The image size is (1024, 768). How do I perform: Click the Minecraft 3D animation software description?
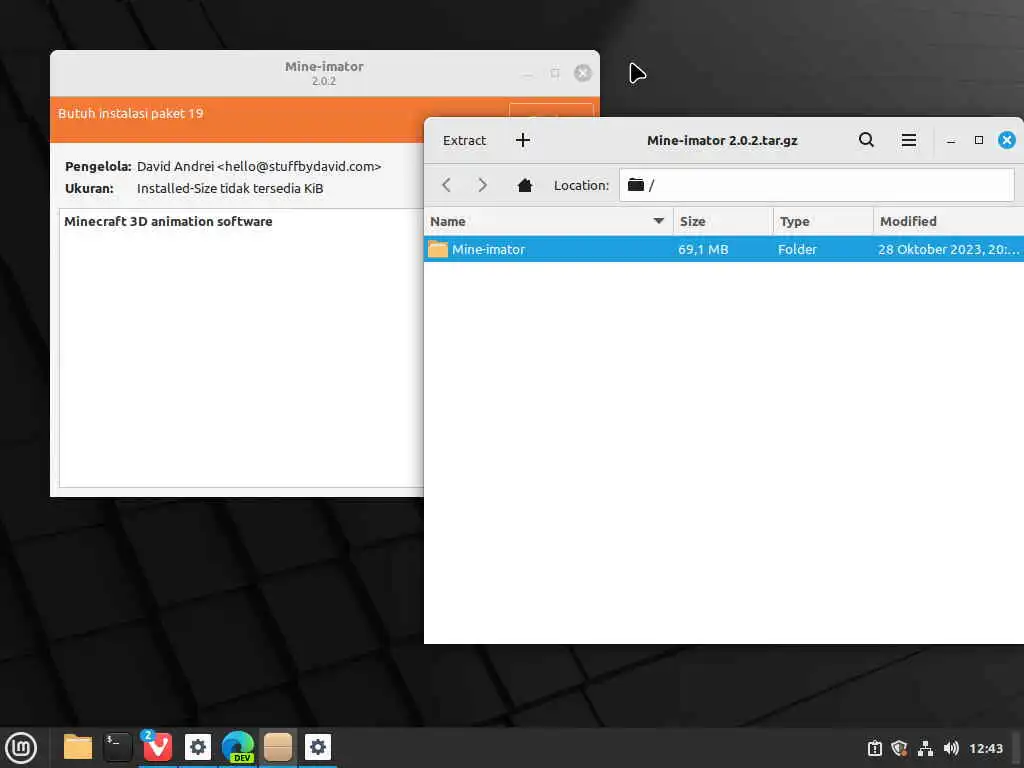tap(168, 221)
